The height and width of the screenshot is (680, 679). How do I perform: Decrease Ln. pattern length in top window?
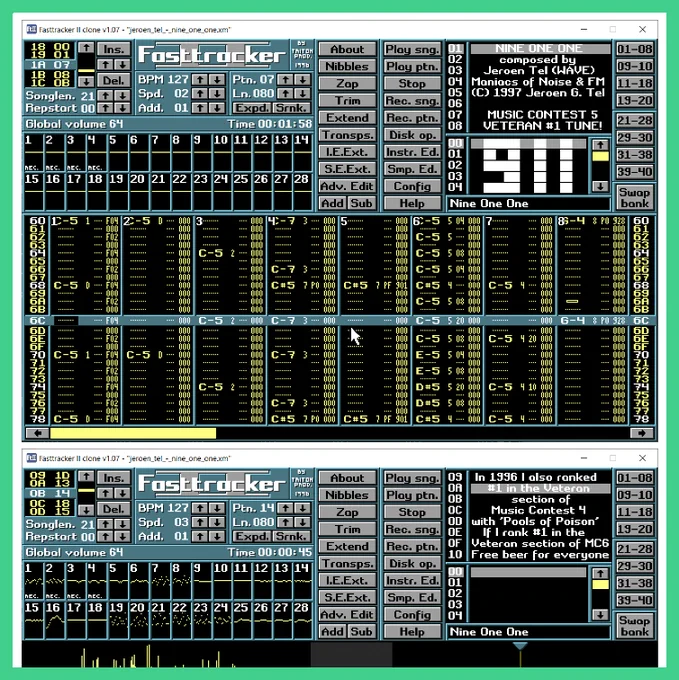303,94
